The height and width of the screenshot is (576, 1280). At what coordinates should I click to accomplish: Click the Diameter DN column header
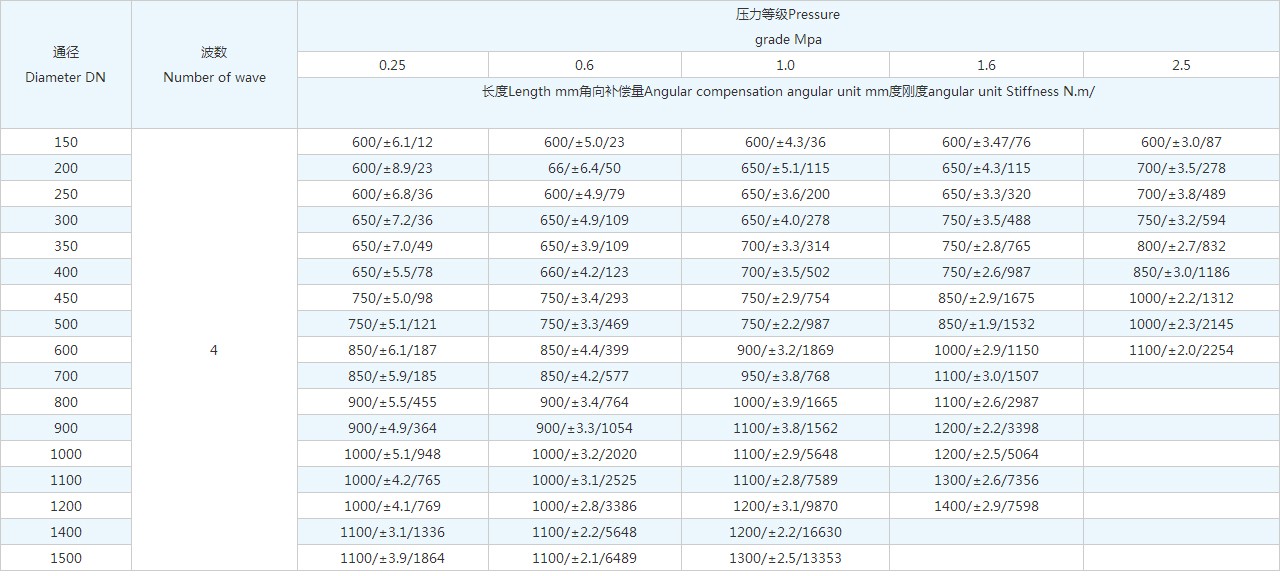point(66,65)
